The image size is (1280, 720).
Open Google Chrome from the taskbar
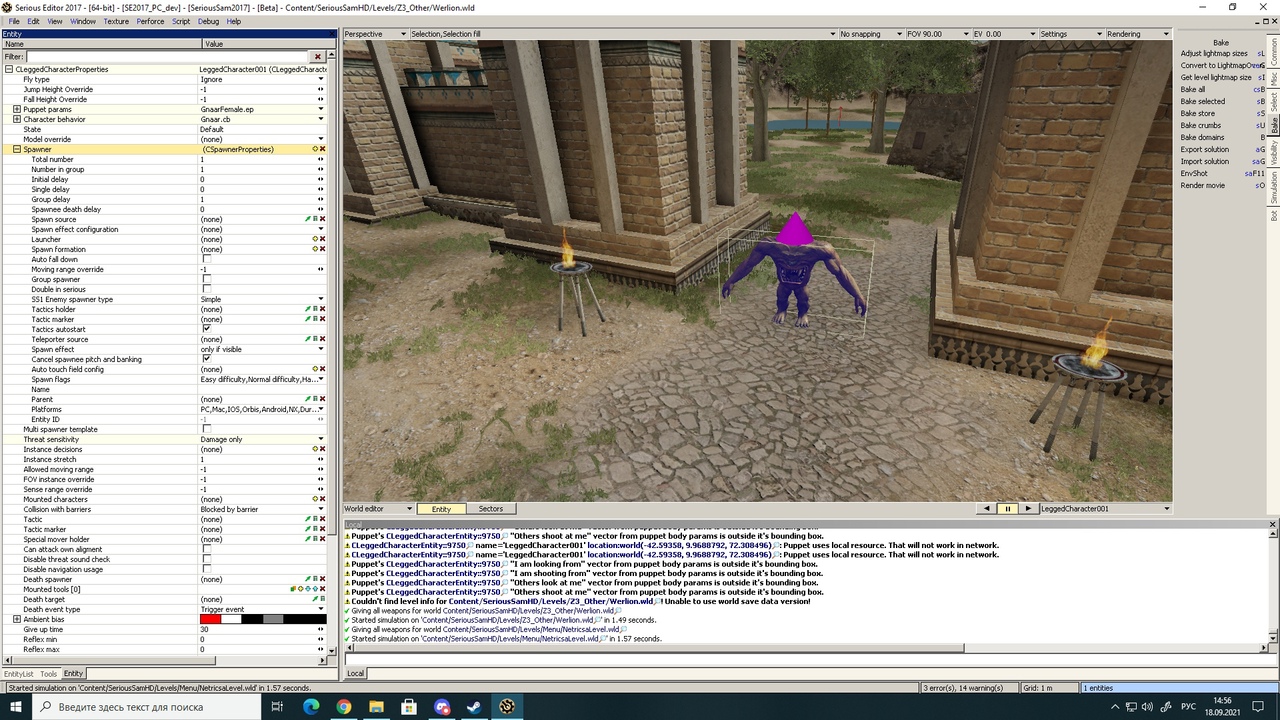[343, 707]
